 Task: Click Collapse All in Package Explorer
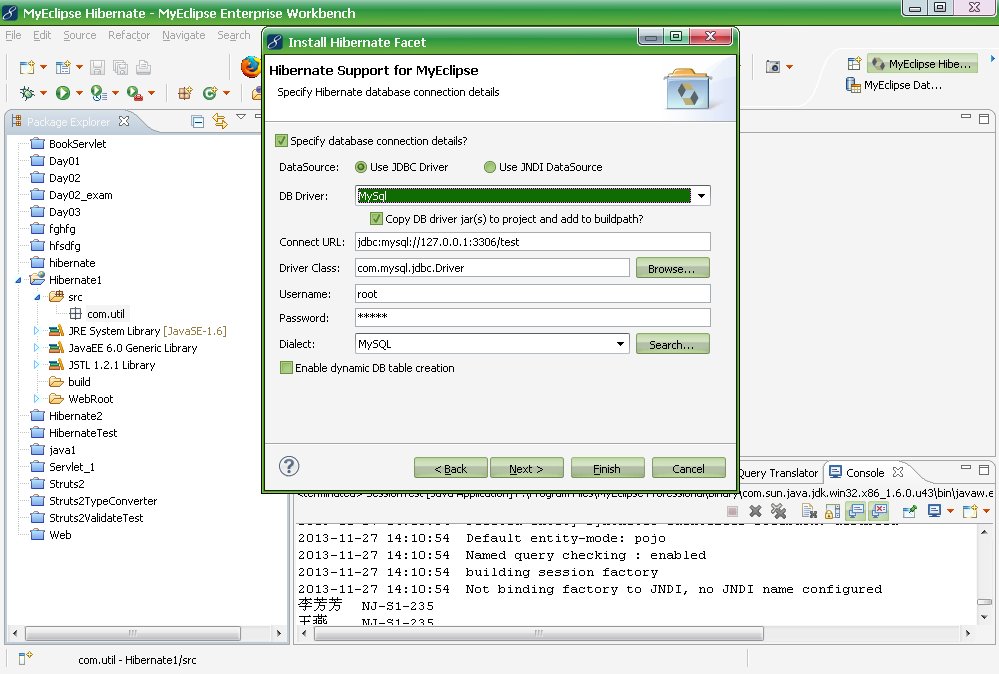[198, 121]
